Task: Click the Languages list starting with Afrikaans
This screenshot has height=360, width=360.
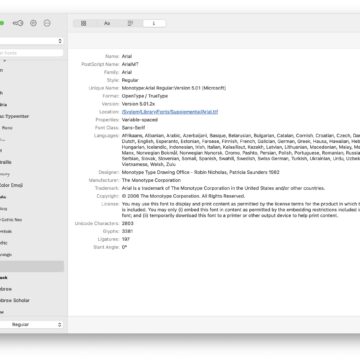Action: coord(241,150)
